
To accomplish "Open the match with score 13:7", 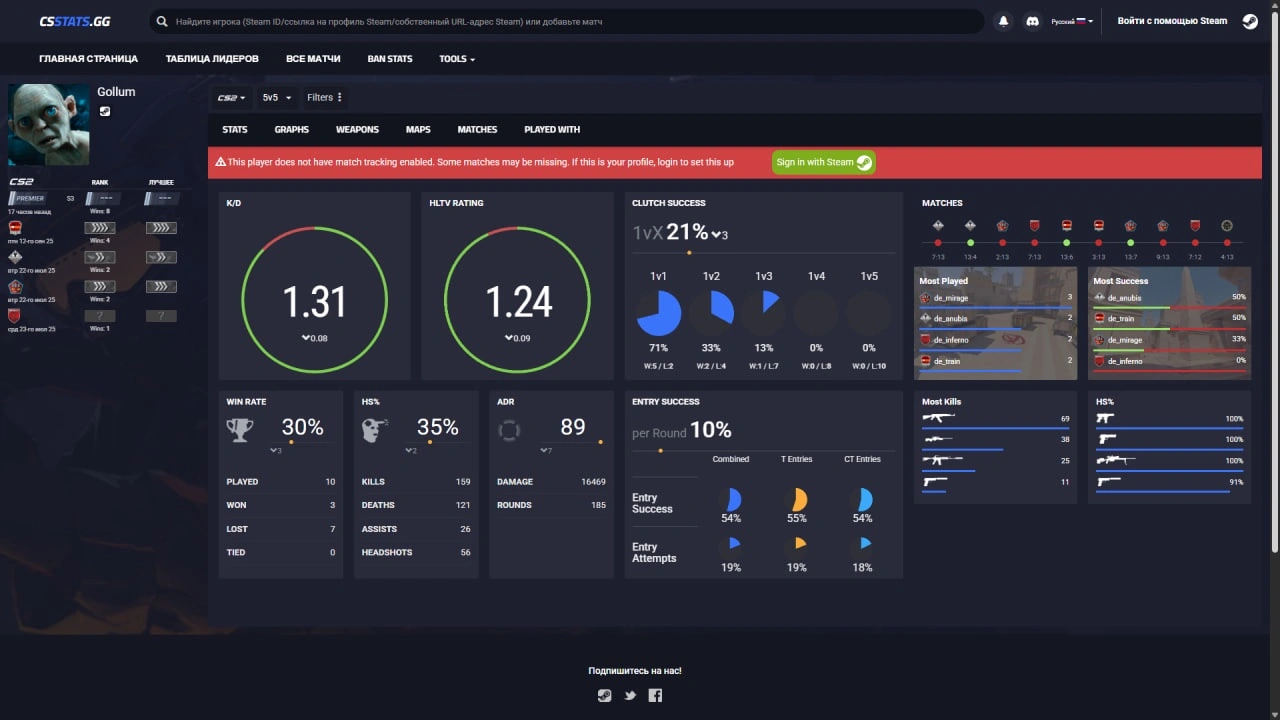I will [1131, 240].
